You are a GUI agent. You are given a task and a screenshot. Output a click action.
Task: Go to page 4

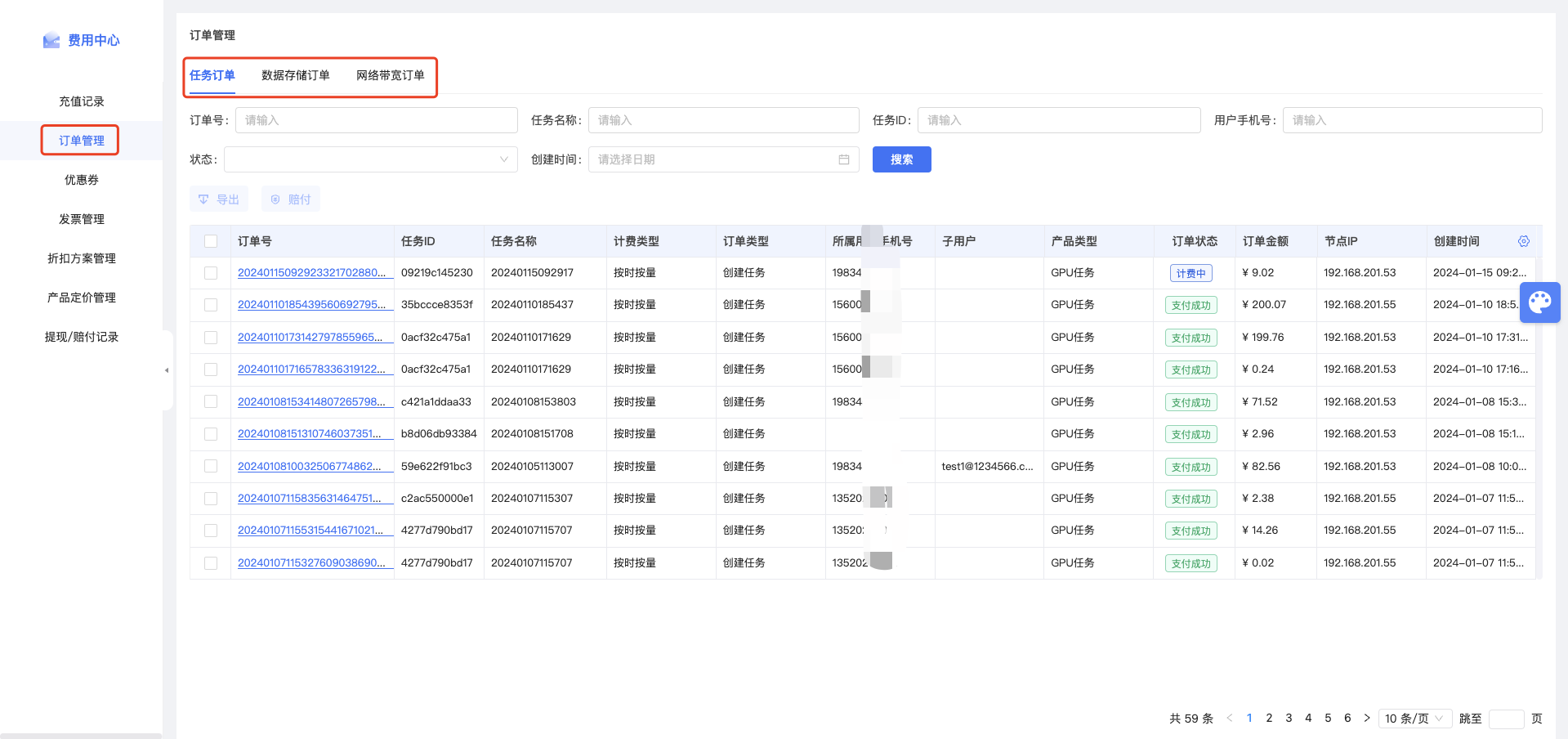(1308, 719)
